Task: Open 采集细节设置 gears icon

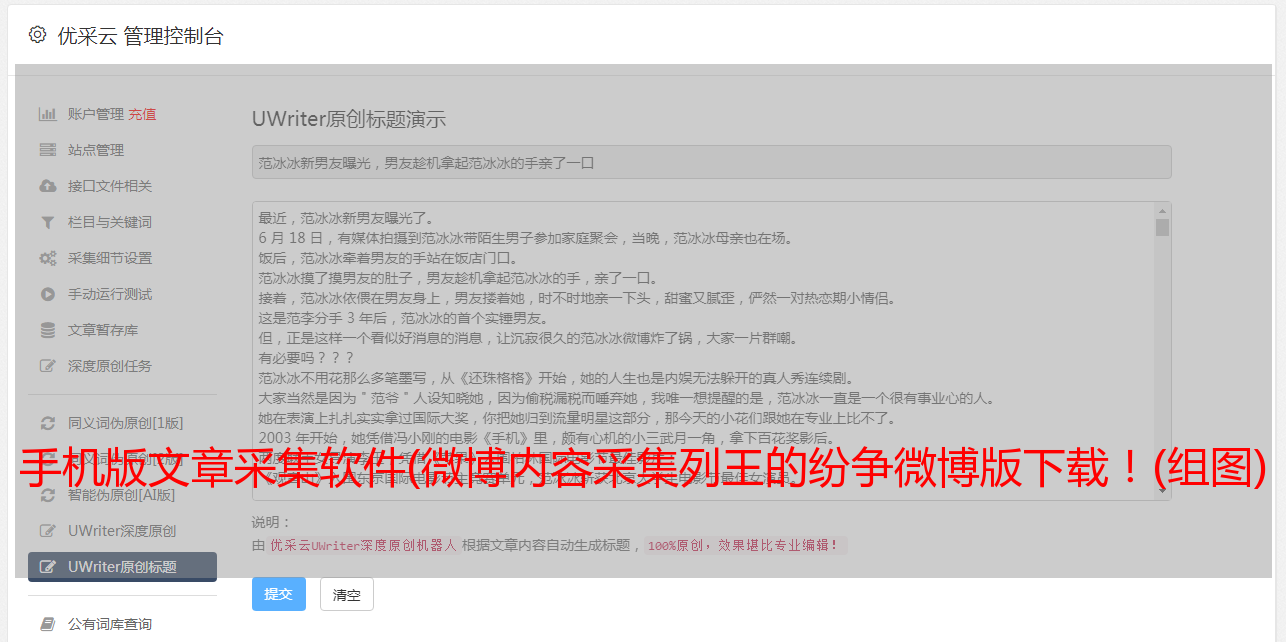Action: pyautogui.click(x=47, y=258)
